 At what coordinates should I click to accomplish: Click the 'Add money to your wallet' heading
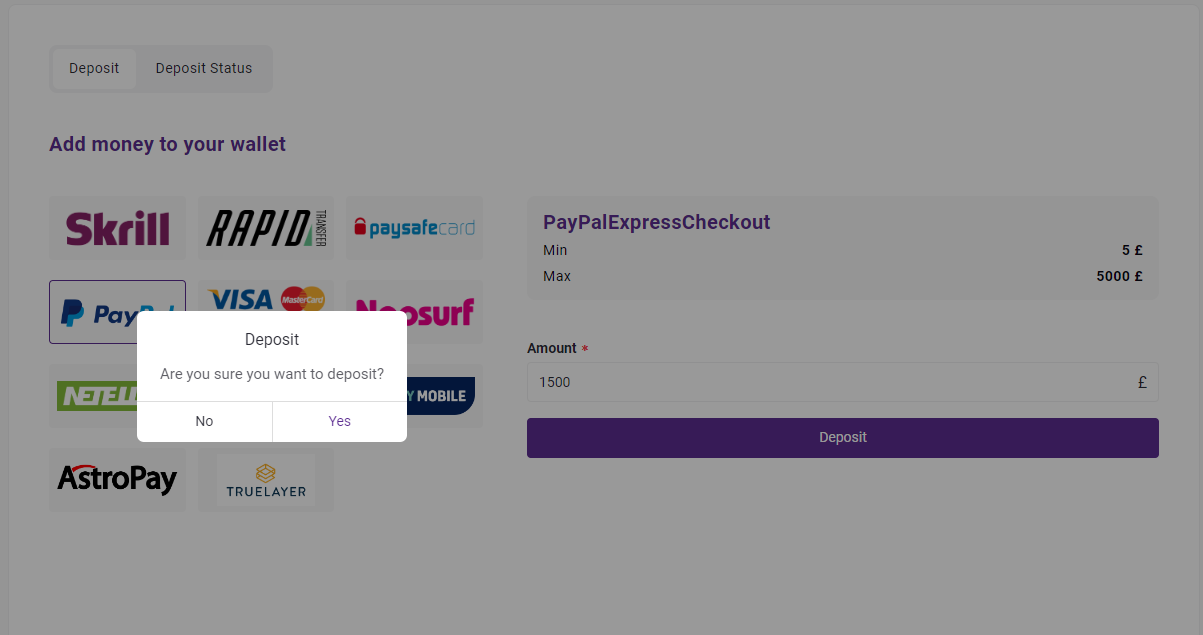point(167,144)
